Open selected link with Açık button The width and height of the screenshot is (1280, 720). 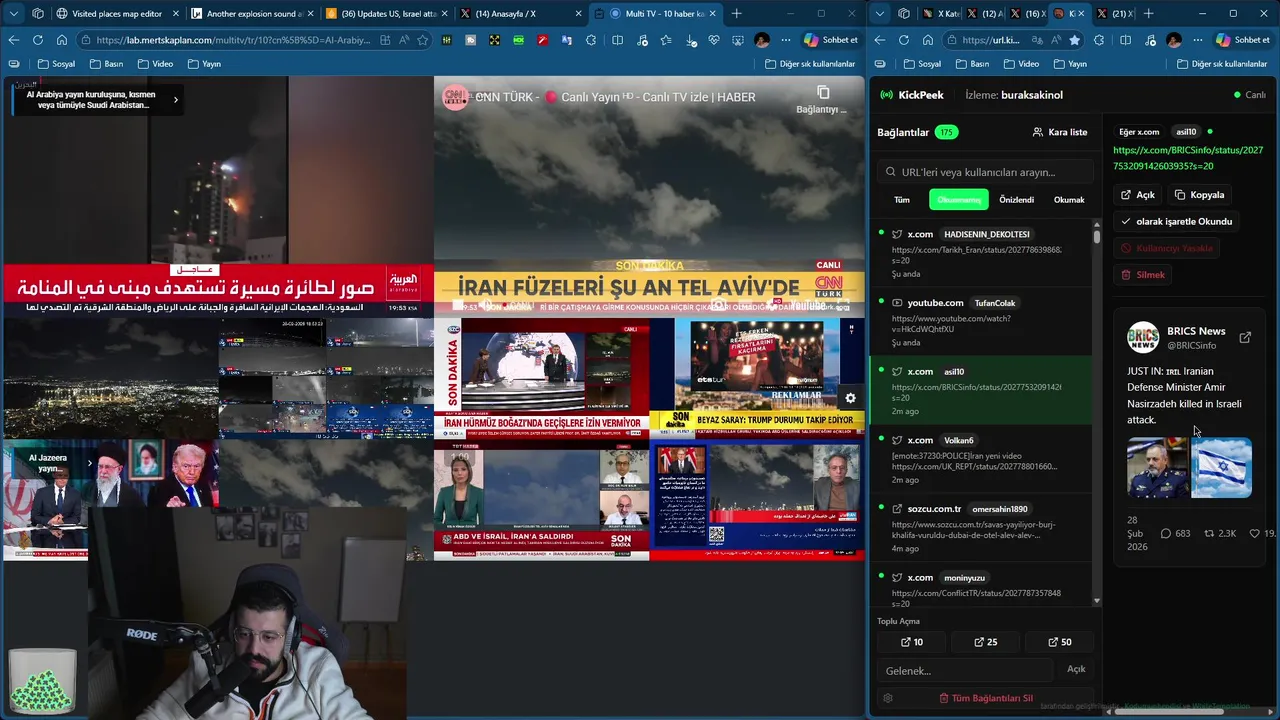coord(1138,195)
